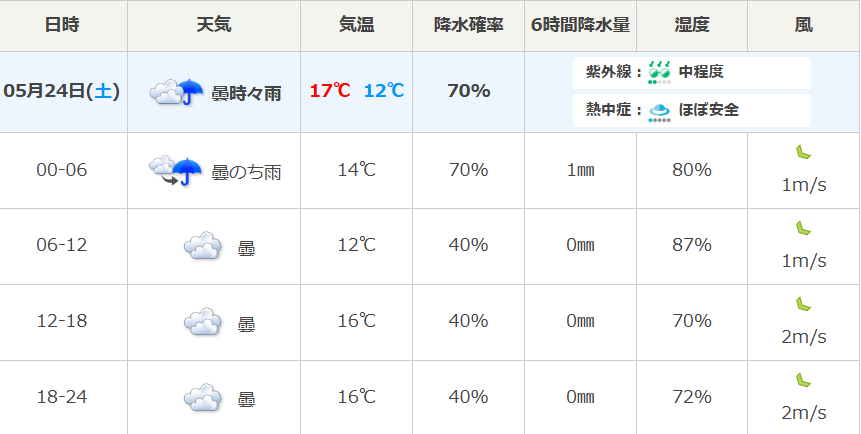Click the cloud icon in 12-18 row
861x434 pixels.
tap(203, 321)
